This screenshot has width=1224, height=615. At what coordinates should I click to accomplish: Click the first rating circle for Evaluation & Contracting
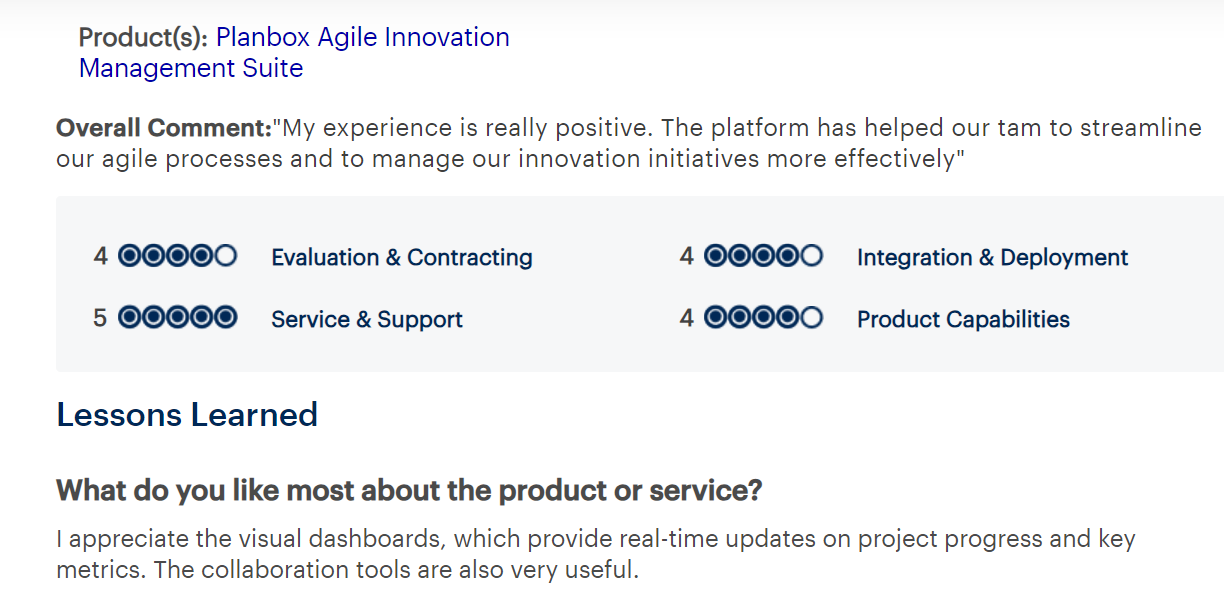pos(130,256)
